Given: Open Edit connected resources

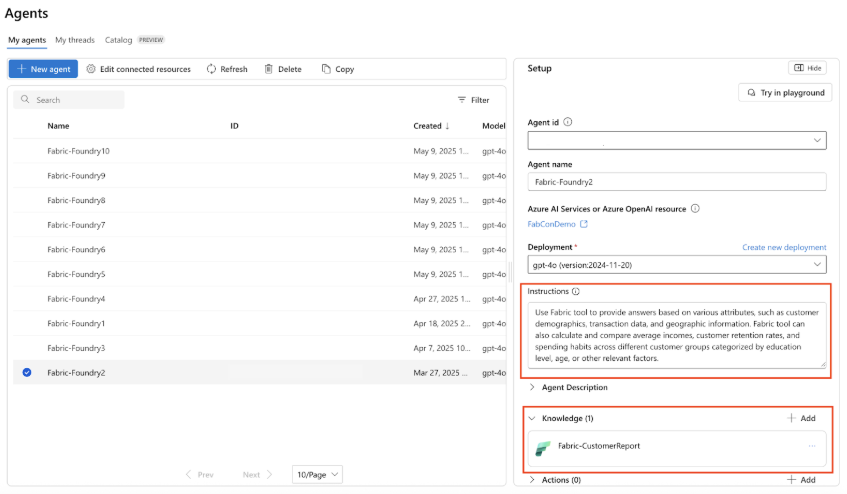Looking at the screenshot, I should point(138,69).
